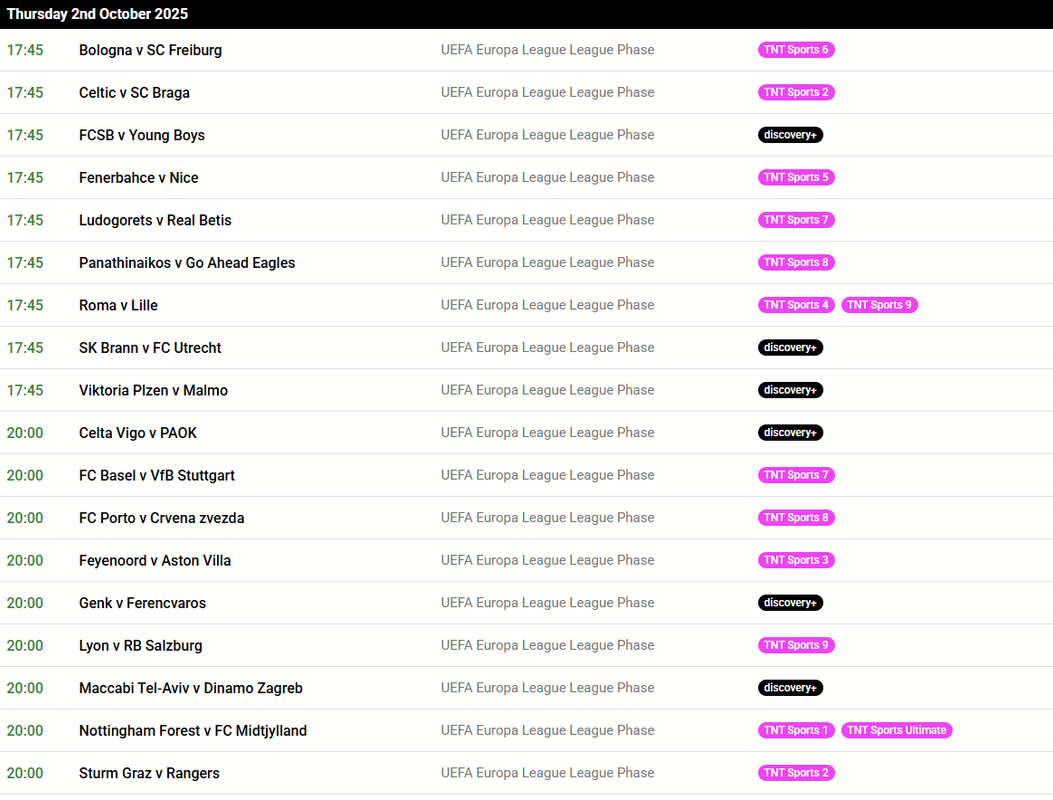Click discovery+ badge for SK Brann match
1053x800 pixels.
(x=790, y=347)
